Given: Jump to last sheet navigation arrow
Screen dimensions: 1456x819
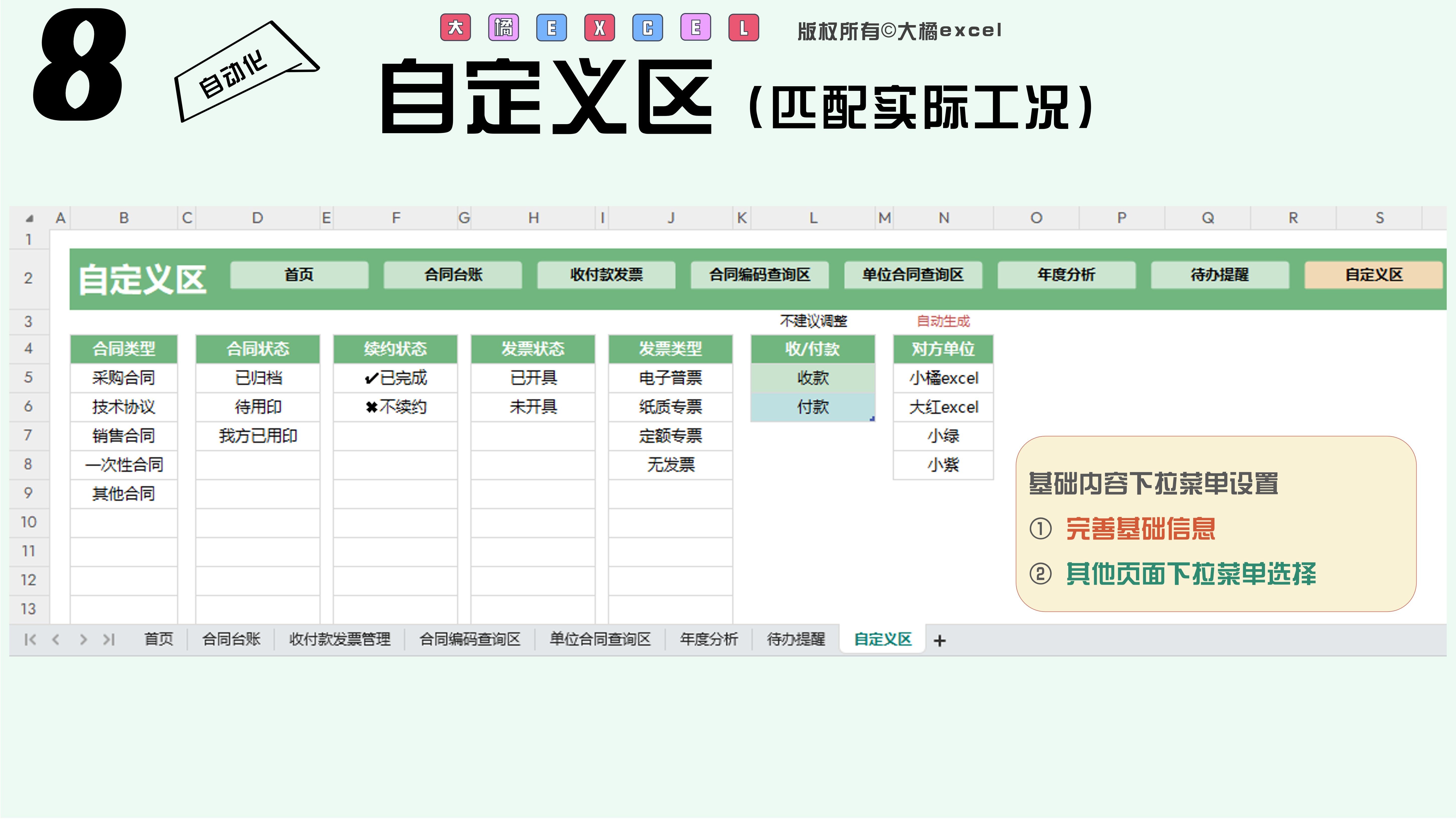Looking at the screenshot, I should 109,639.
